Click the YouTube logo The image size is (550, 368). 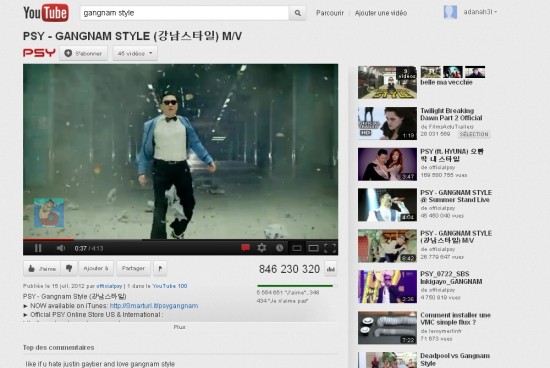click(46, 13)
